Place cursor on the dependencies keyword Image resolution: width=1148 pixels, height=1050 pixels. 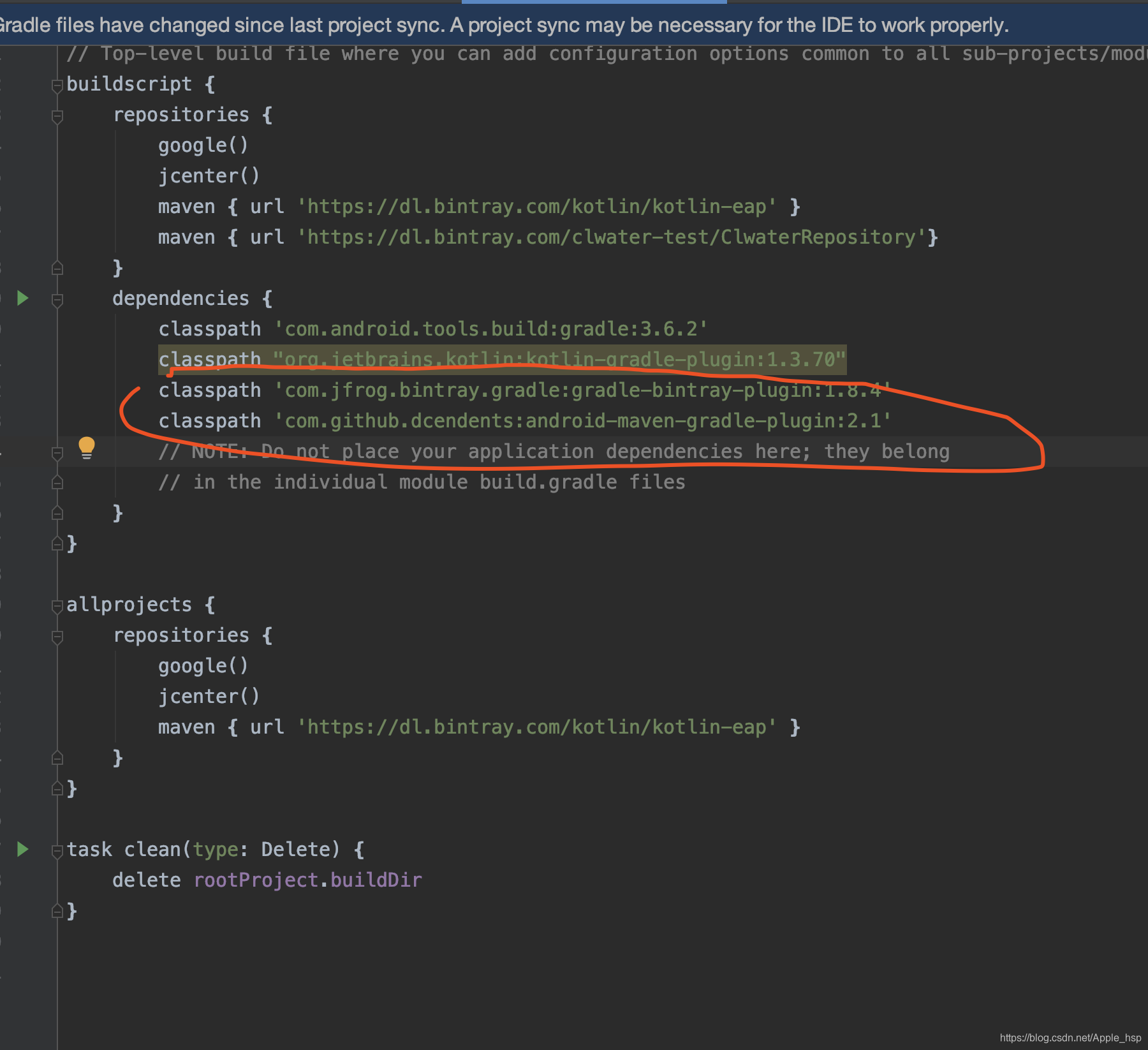180,299
